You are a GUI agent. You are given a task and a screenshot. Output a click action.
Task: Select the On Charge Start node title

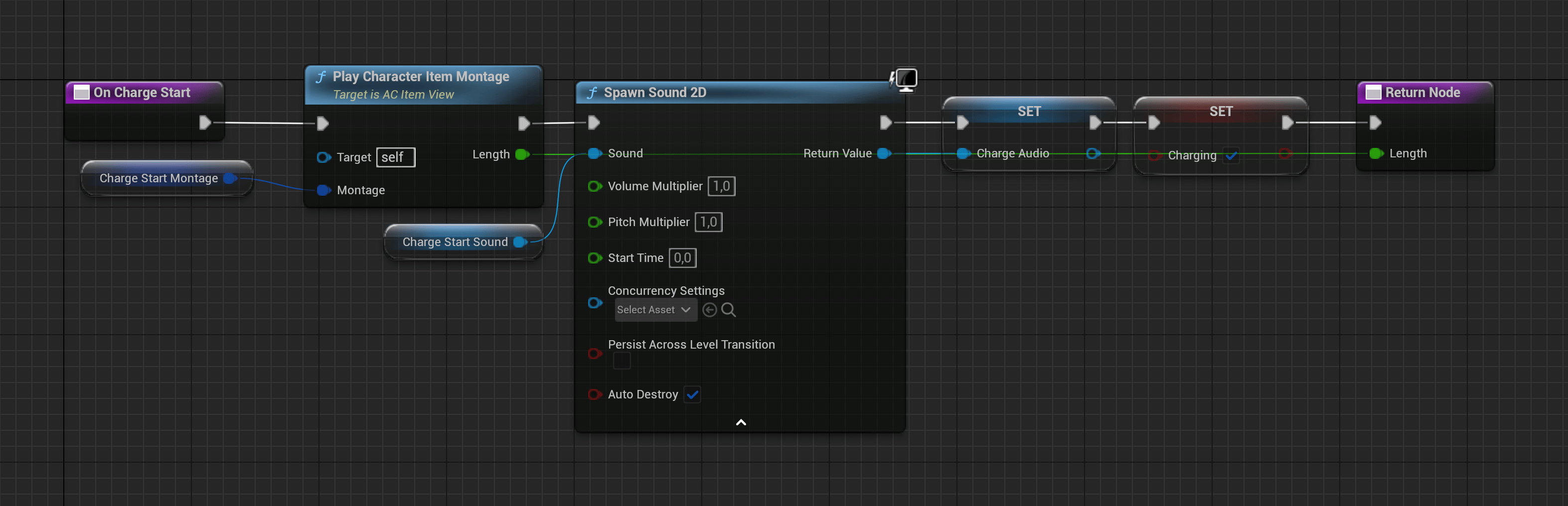point(142,93)
